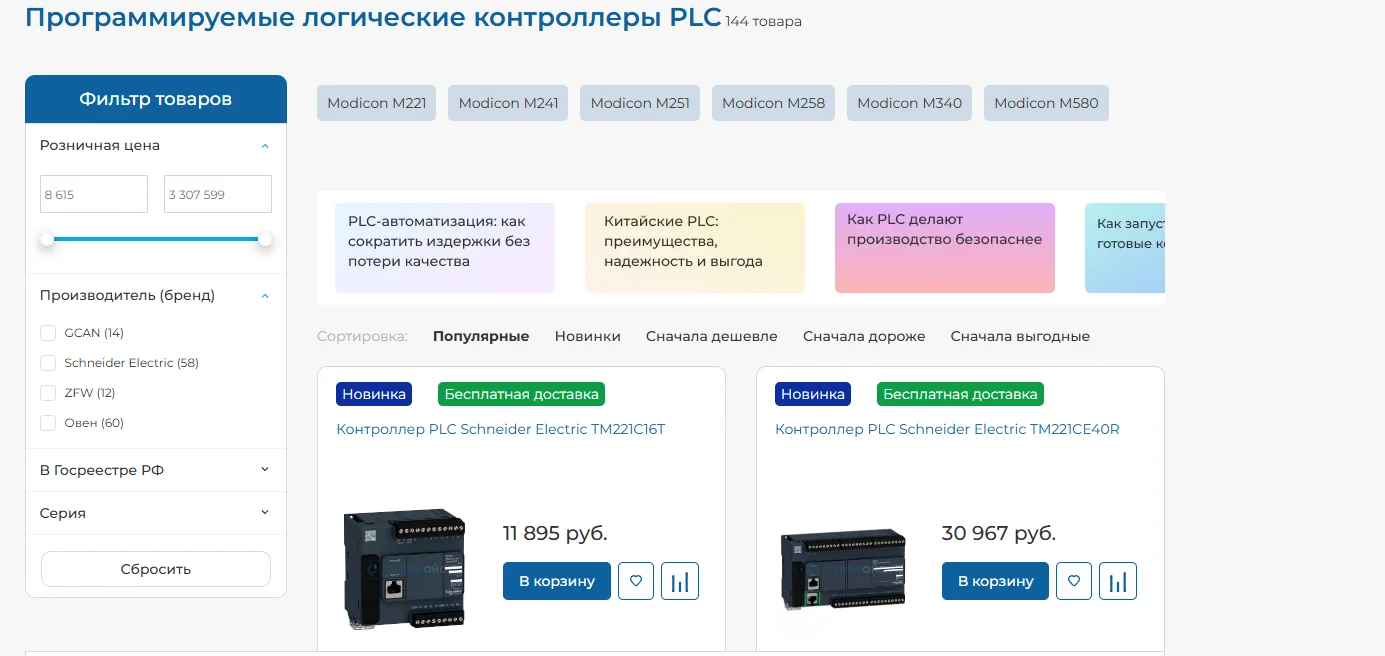
Task: Expand the В Госреестре РФ section
Action: 264,469
